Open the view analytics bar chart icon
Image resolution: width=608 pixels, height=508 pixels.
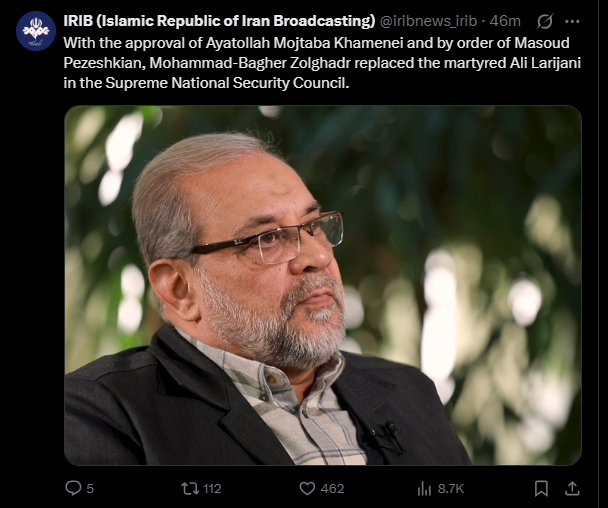pyautogui.click(x=424, y=489)
